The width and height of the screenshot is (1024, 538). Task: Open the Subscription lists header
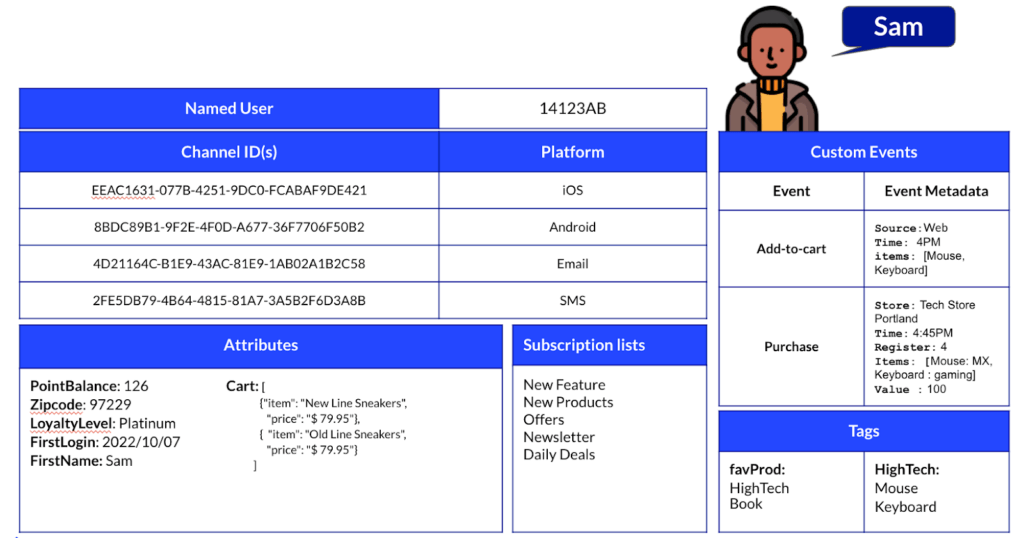pyautogui.click(x=584, y=345)
